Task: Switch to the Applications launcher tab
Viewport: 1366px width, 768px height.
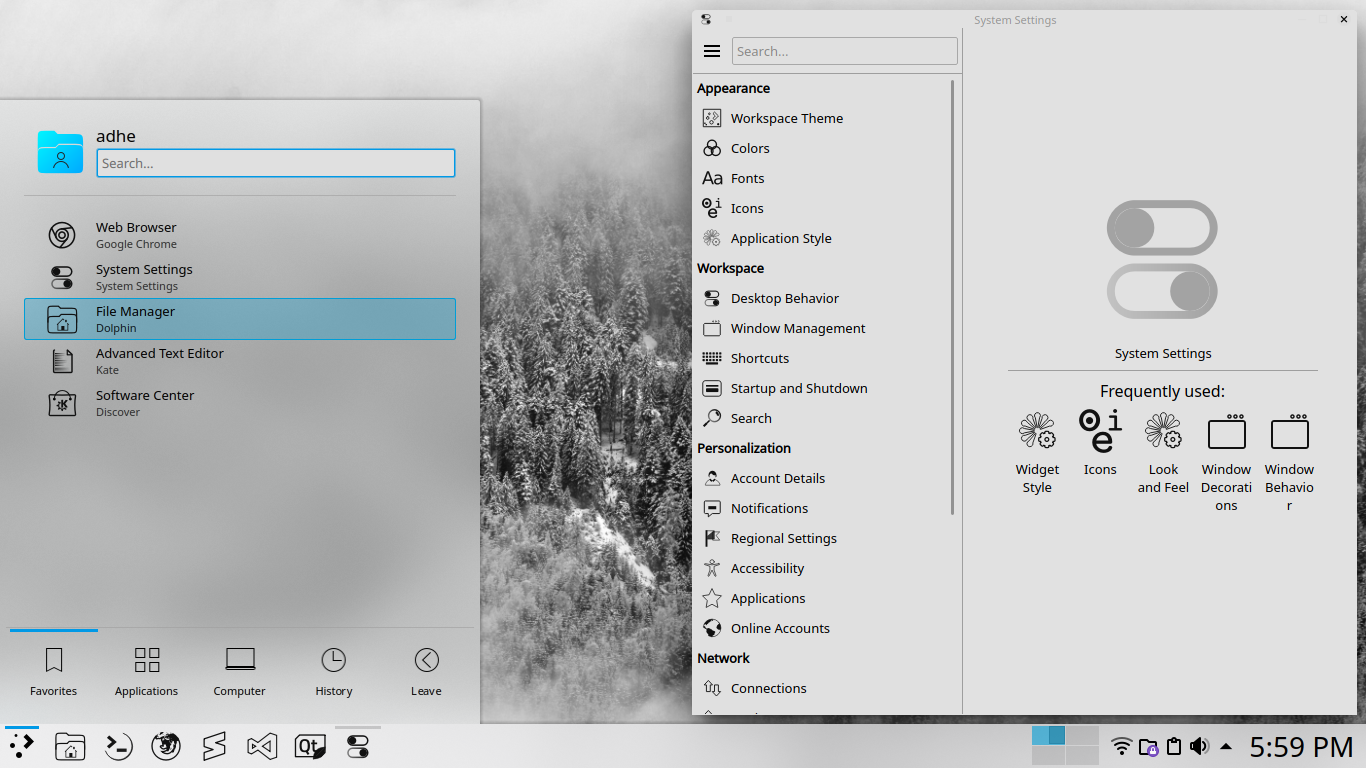Action: click(146, 671)
